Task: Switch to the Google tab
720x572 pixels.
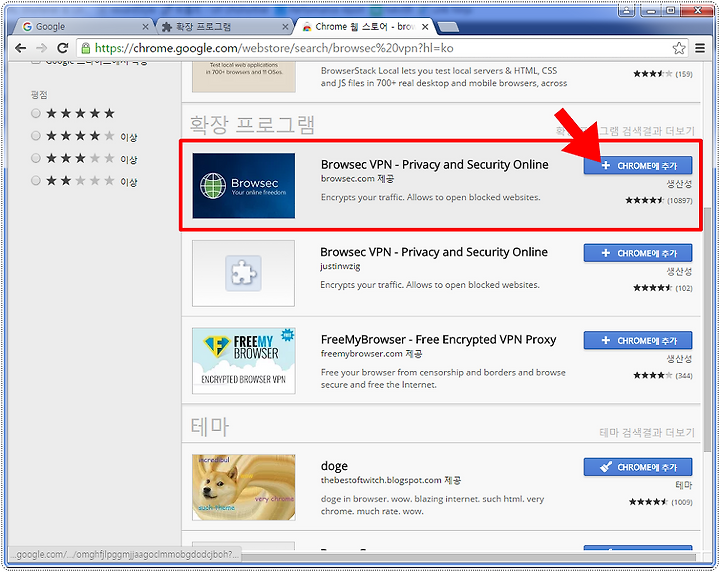Action: coord(83,27)
